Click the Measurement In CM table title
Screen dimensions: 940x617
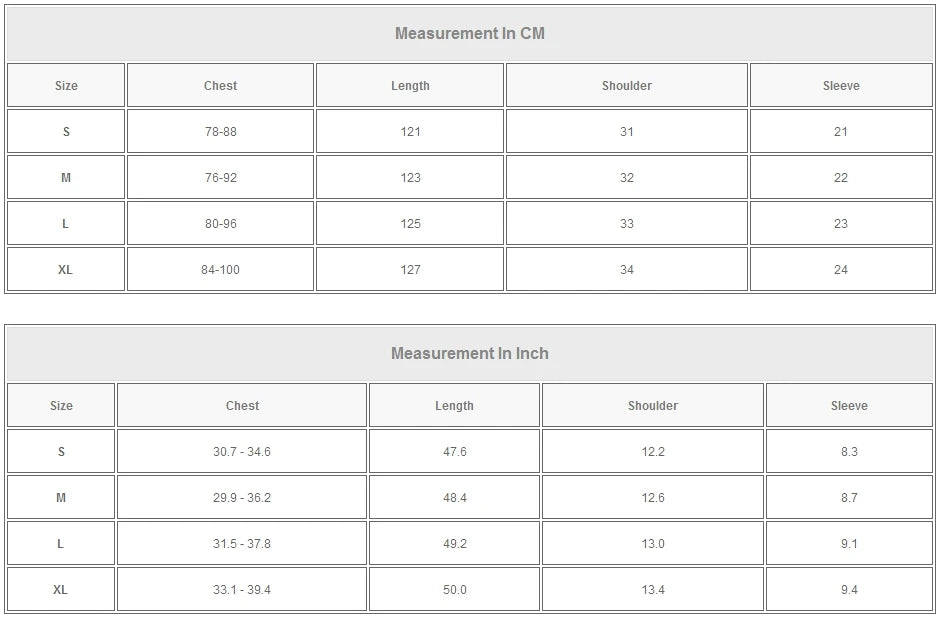tap(470, 33)
